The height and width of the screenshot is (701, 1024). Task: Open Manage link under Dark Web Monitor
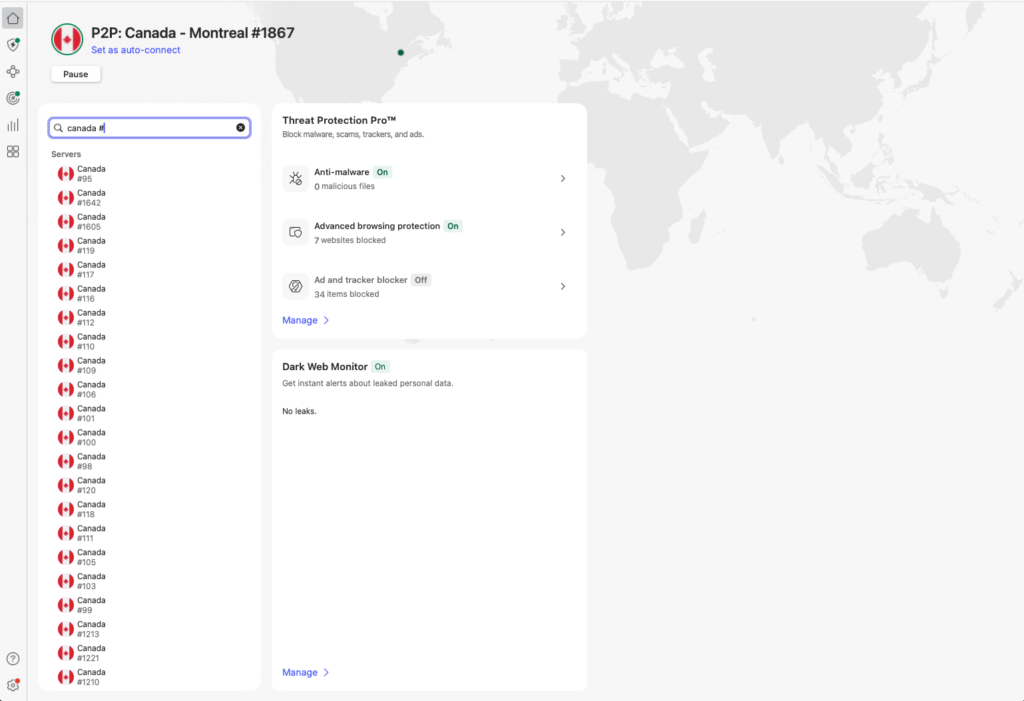(300, 672)
